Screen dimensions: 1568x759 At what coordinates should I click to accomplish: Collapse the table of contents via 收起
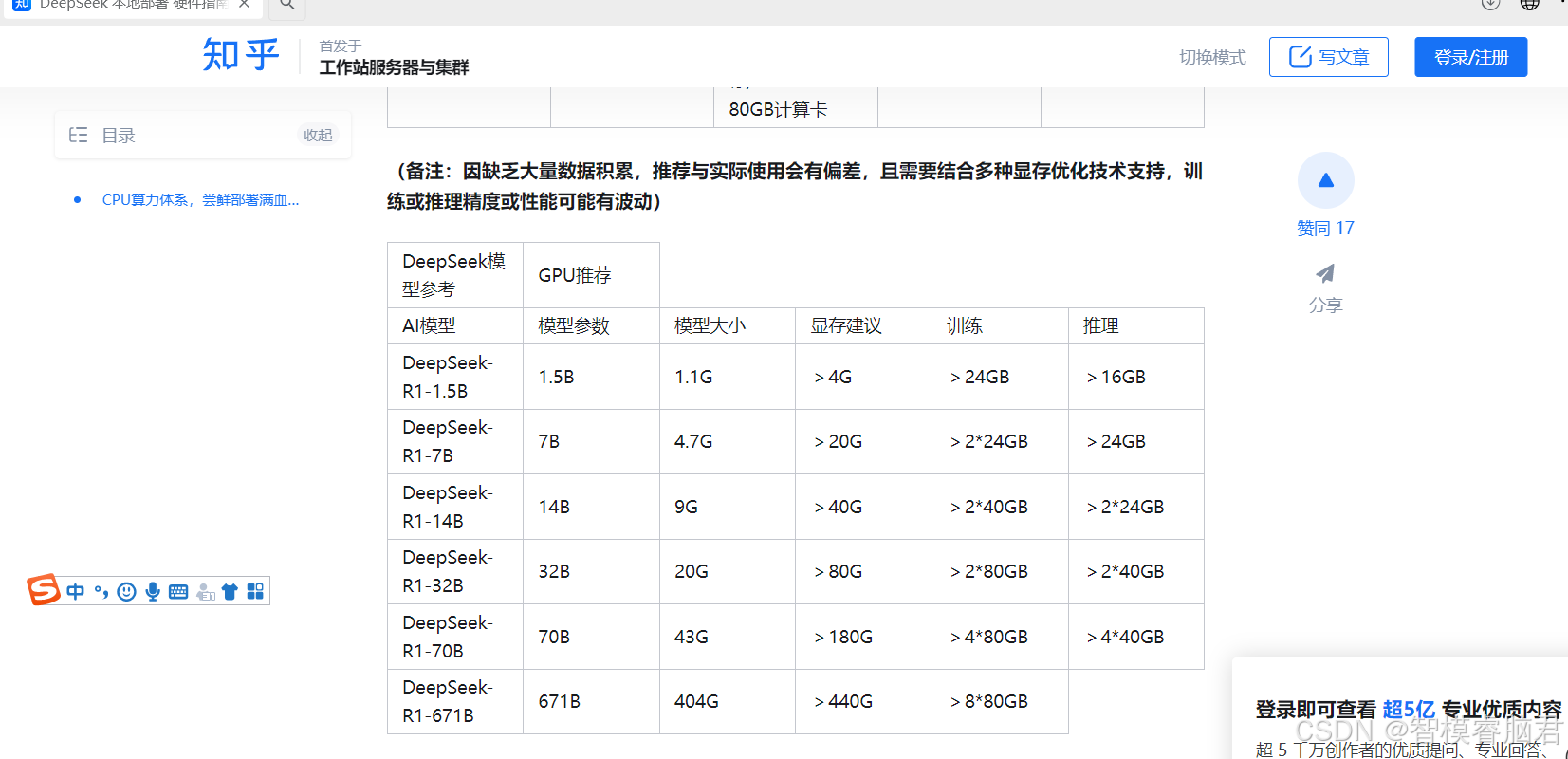tap(318, 136)
